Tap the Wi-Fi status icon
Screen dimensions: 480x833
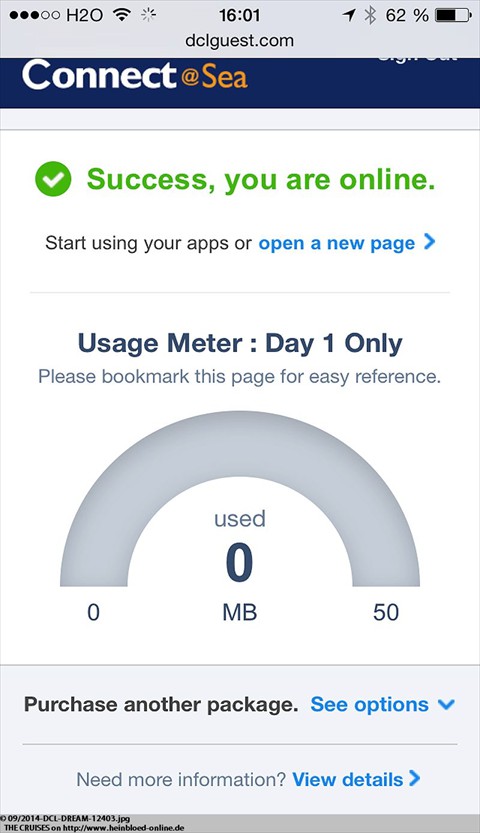coord(122,15)
